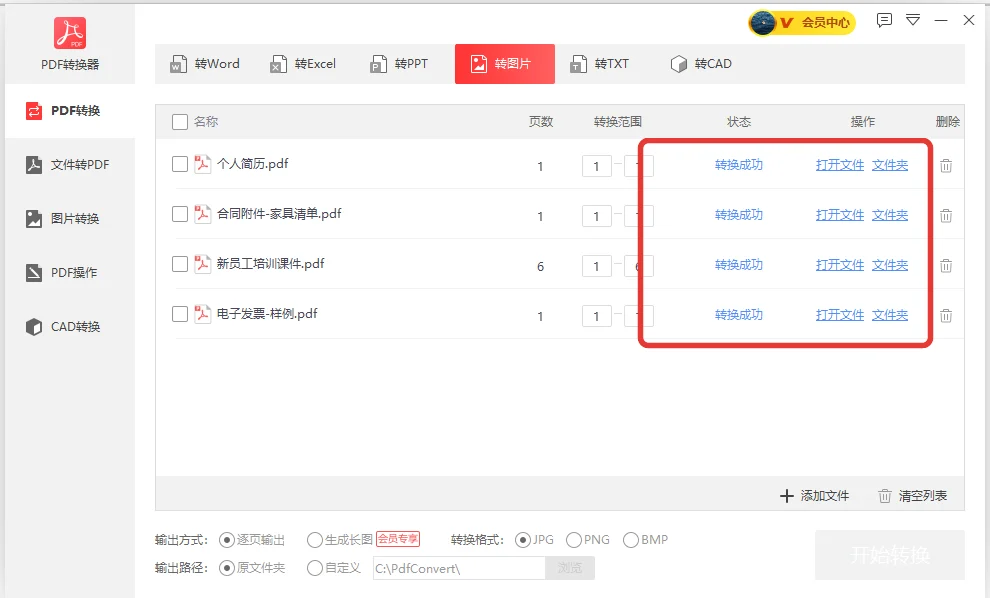This screenshot has height=598, width=990.
Task: Delete 电子发票-样例.pdf with its trash icon
Action: tap(946, 316)
